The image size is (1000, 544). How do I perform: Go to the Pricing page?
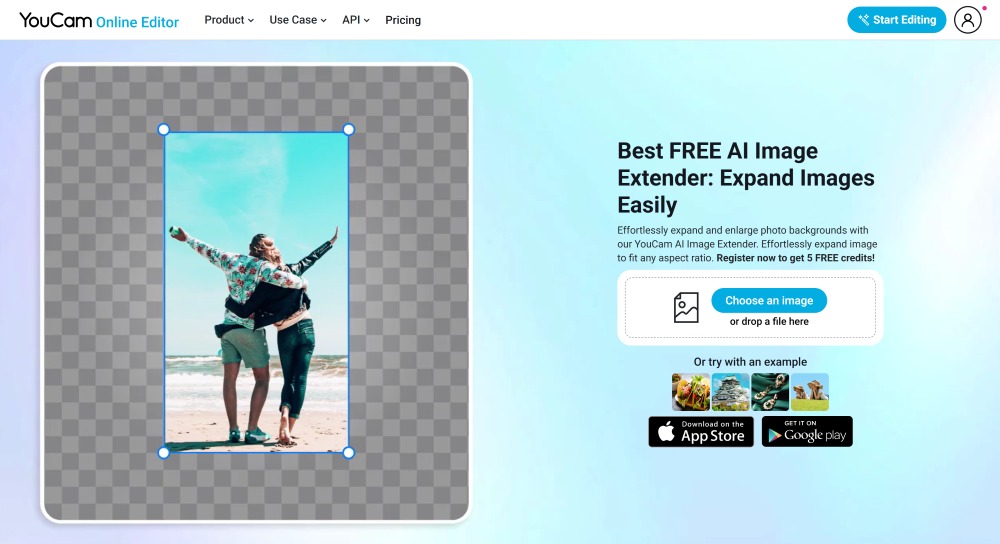pyautogui.click(x=403, y=20)
